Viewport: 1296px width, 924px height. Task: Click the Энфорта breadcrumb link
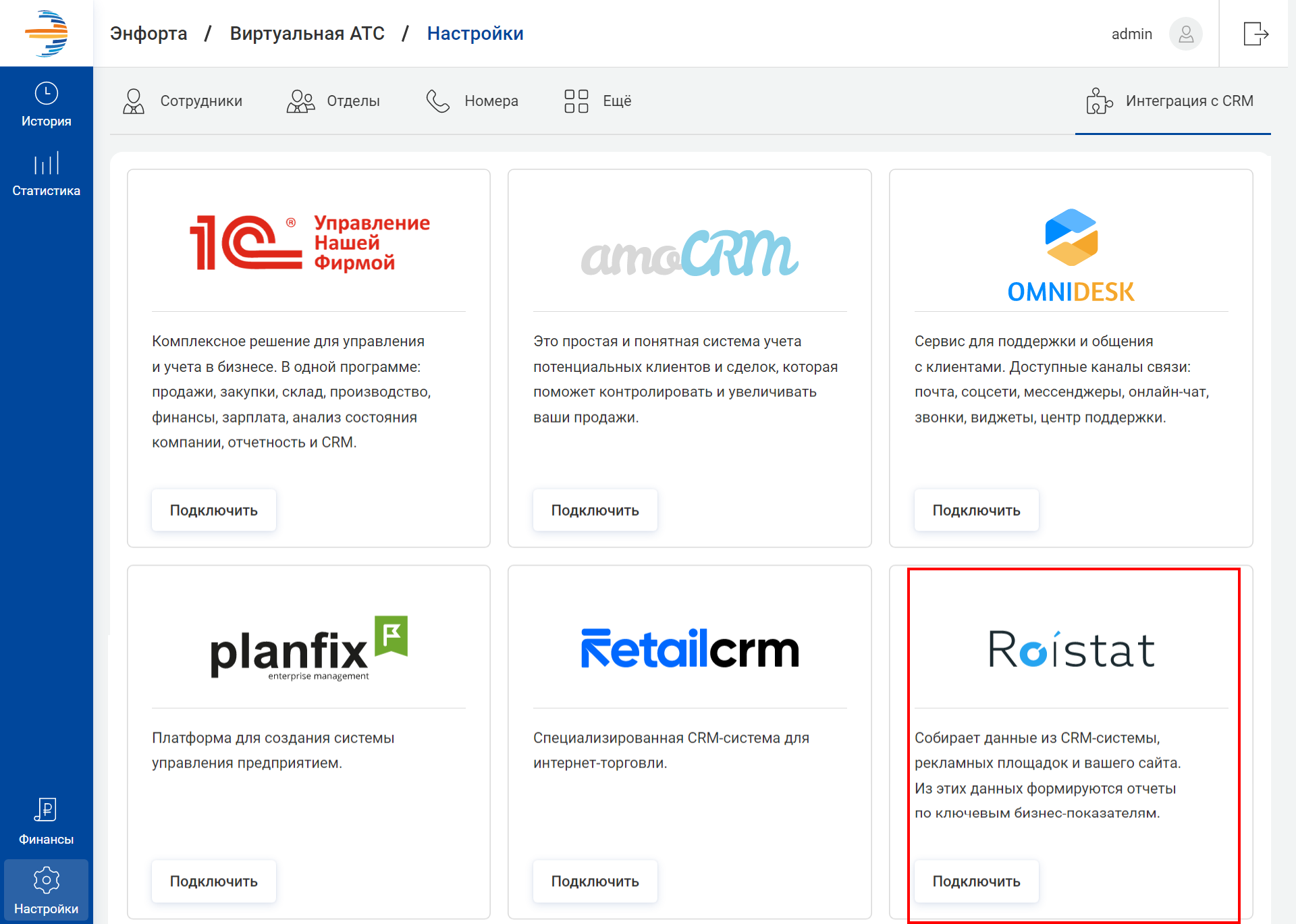[148, 34]
